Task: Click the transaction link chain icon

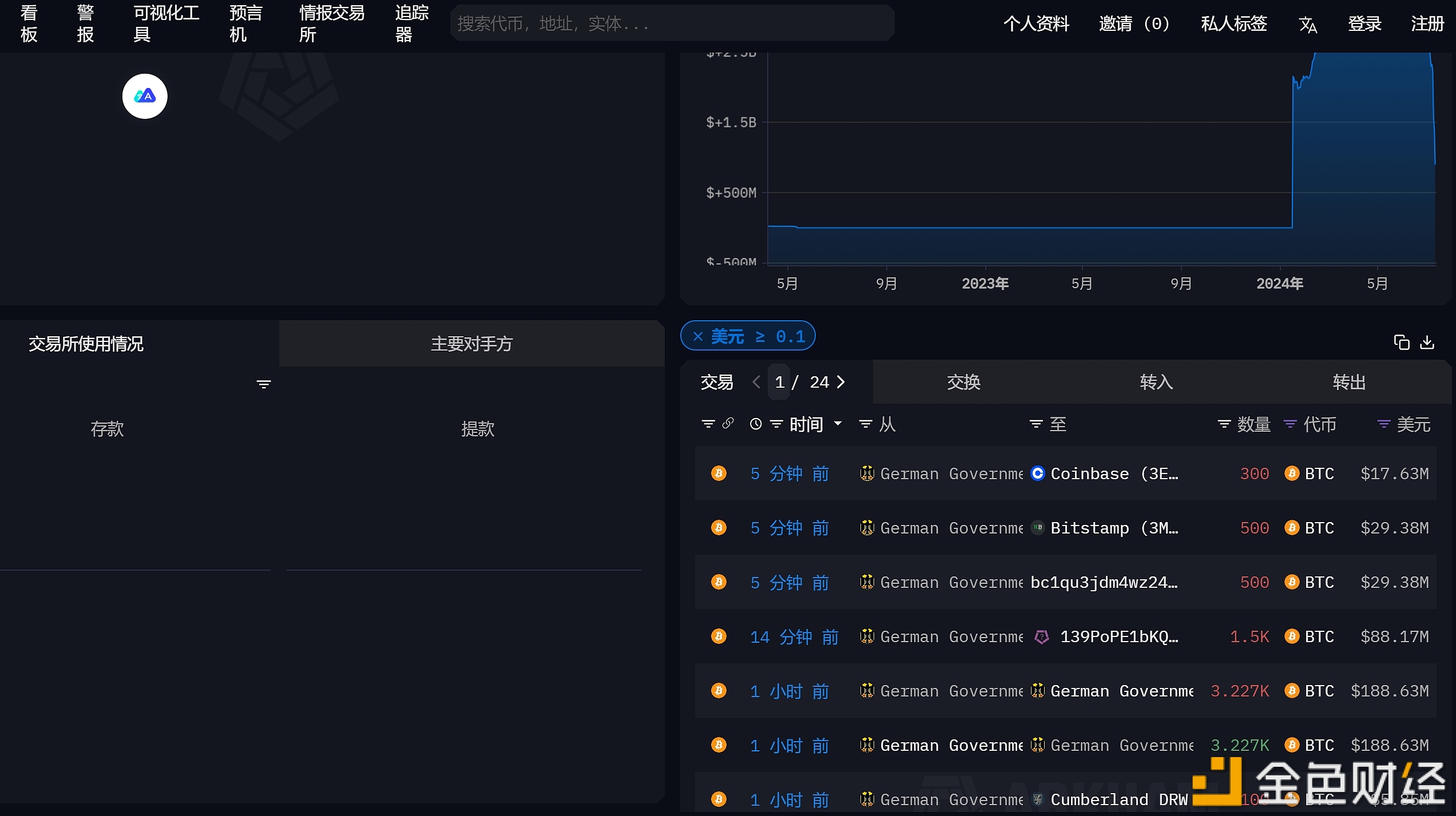Action: coord(728,423)
